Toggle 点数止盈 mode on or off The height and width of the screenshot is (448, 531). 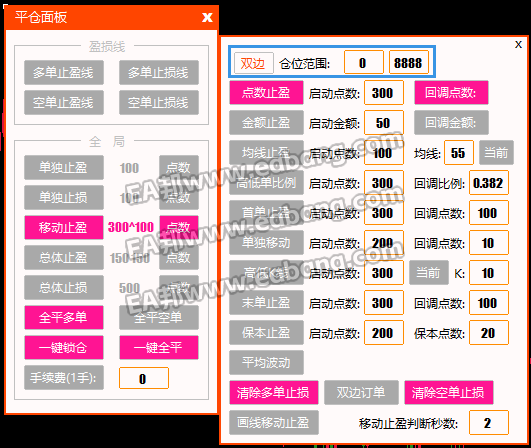click(x=266, y=92)
